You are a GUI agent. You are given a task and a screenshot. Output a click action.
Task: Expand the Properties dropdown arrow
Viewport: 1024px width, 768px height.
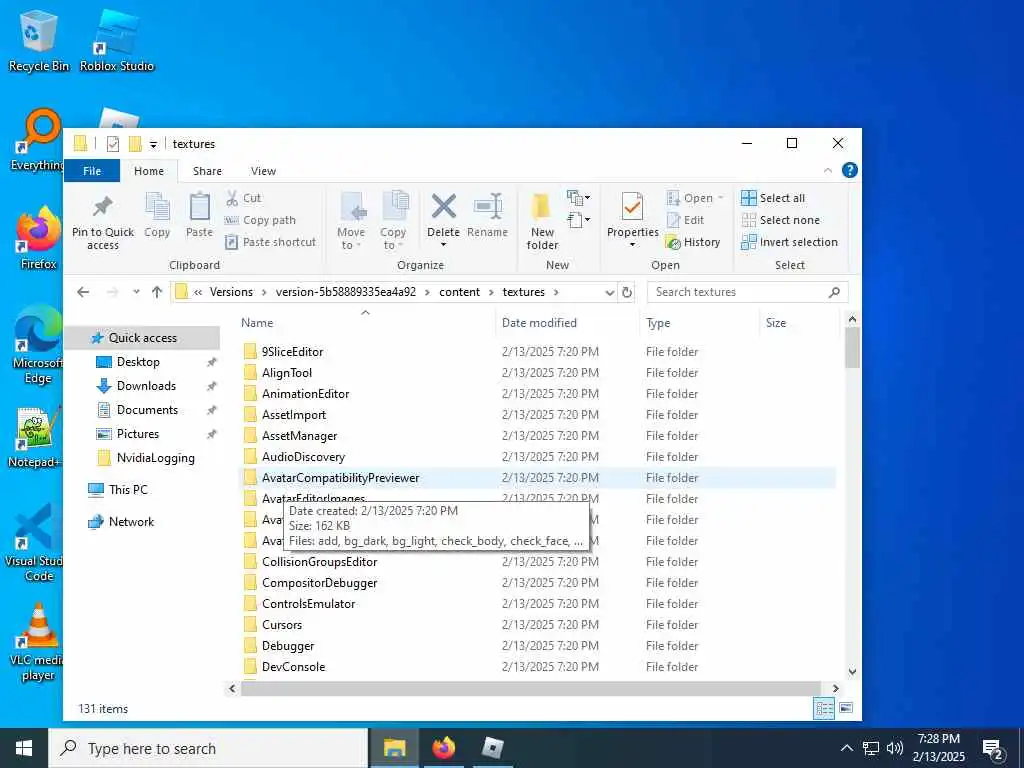click(632, 245)
